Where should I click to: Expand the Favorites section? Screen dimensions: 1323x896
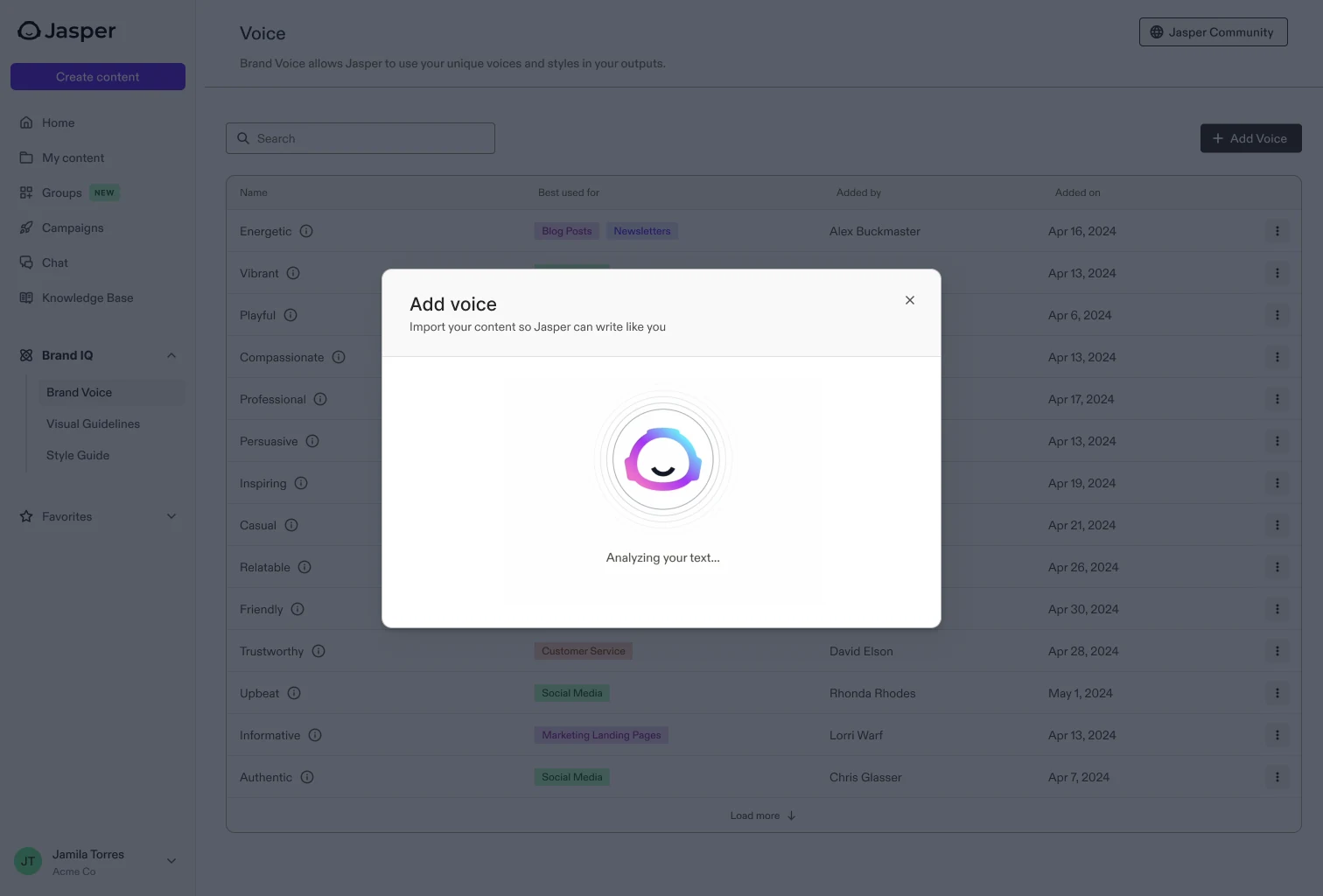click(171, 516)
